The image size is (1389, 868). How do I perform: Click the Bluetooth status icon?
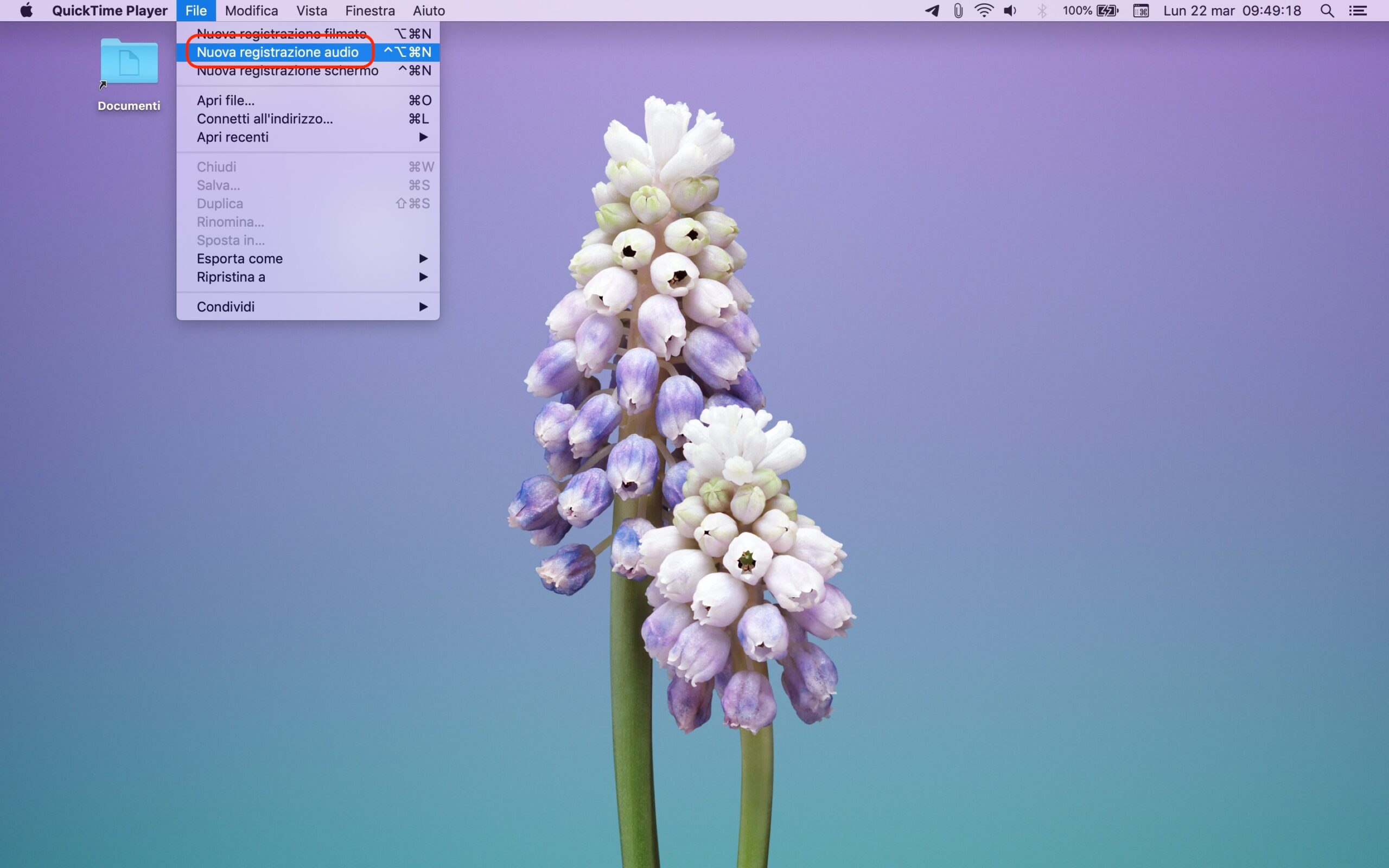[x=1042, y=10]
